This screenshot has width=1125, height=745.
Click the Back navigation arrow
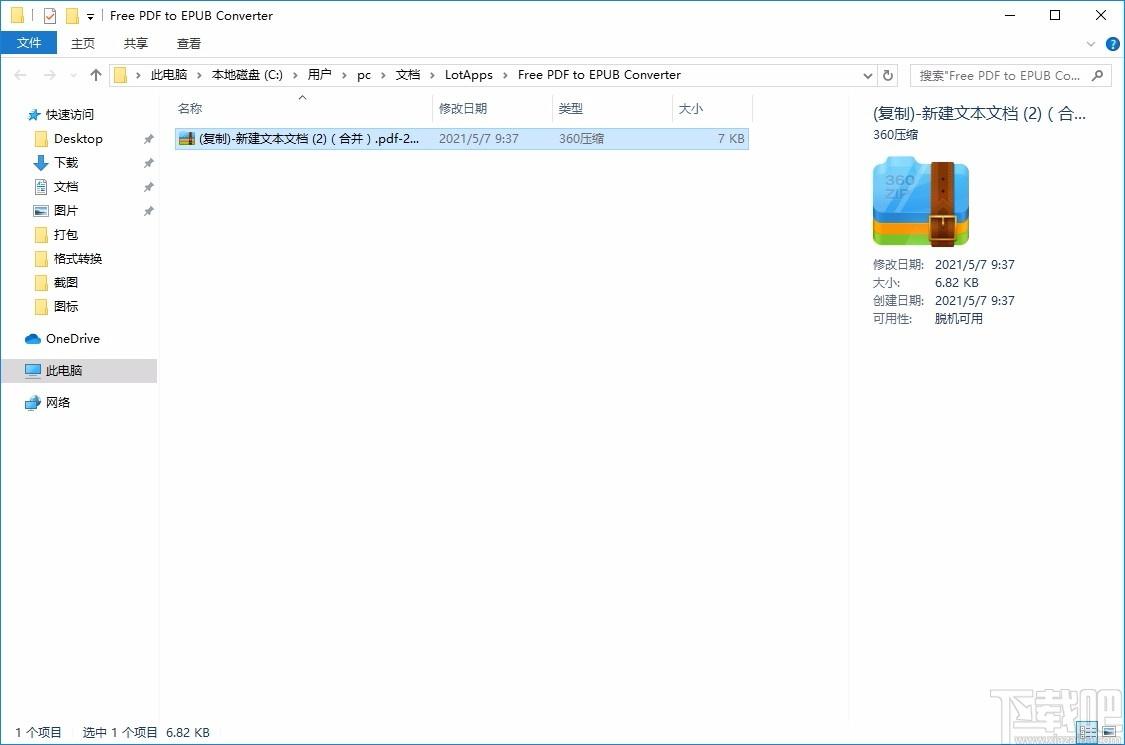(20, 75)
